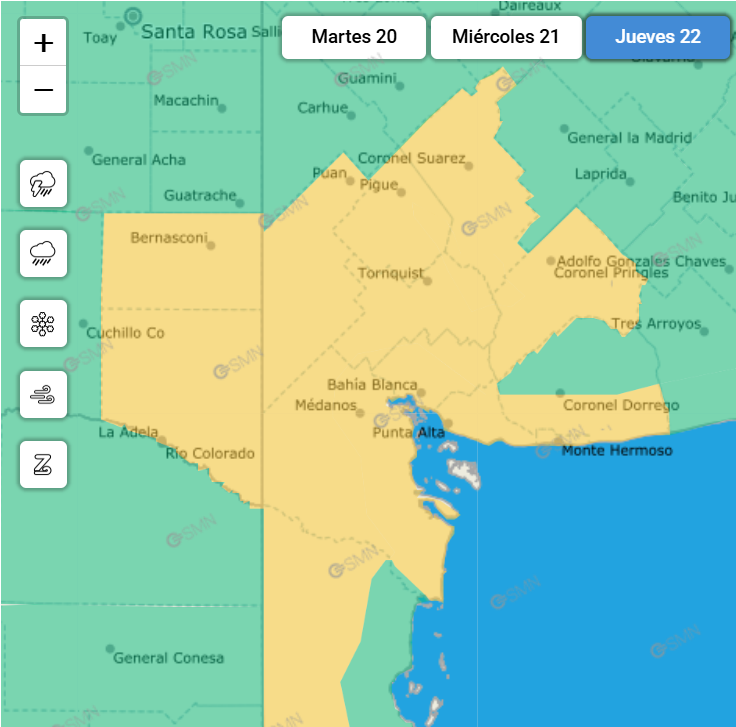The height and width of the screenshot is (727, 736).
Task: Click the Santa Rosa city marker
Action: click(x=133, y=17)
